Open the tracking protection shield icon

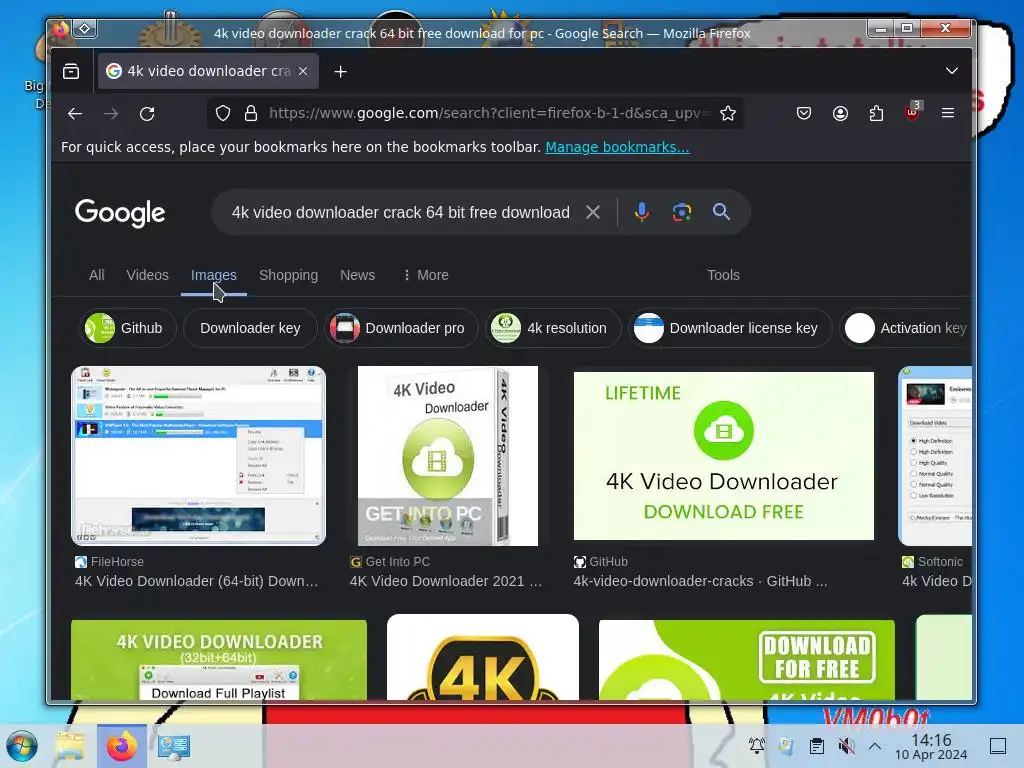coord(223,114)
